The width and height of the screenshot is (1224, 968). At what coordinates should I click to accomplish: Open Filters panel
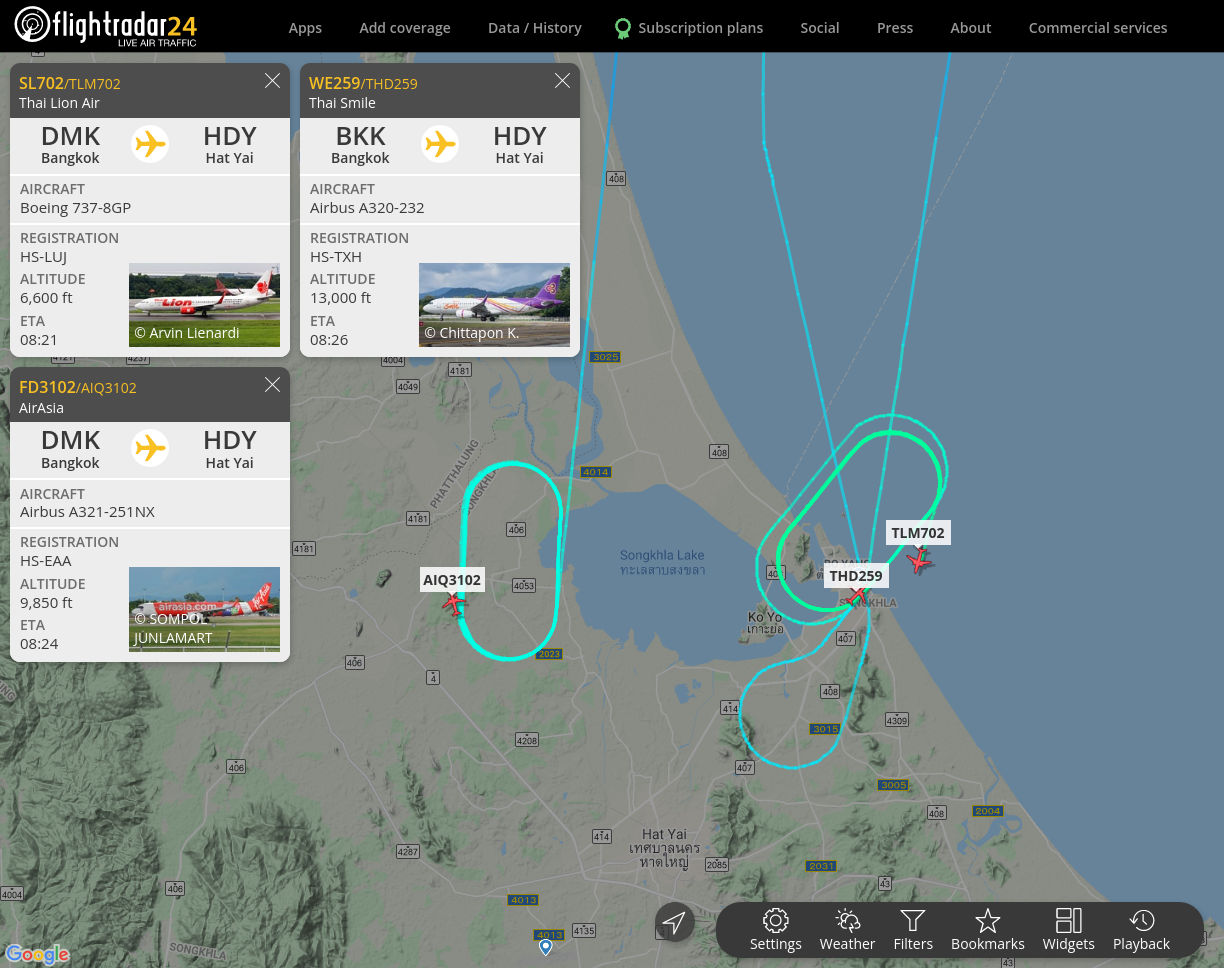click(x=913, y=930)
